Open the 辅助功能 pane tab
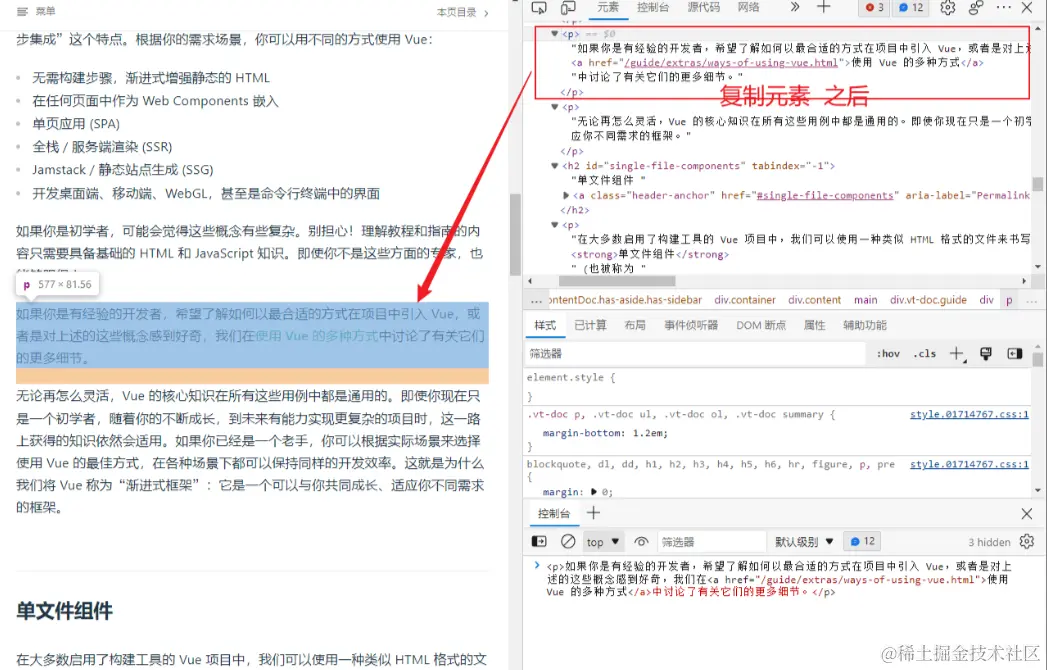Viewport: 1047px width, 670px height. tap(864, 325)
